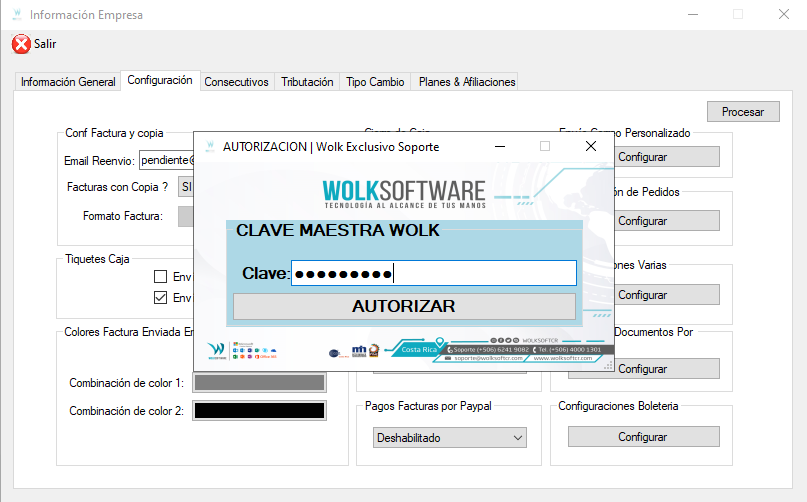Switch to the Información General tab
Image resolution: width=807 pixels, height=502 pixels.
(x=68, y=82)
